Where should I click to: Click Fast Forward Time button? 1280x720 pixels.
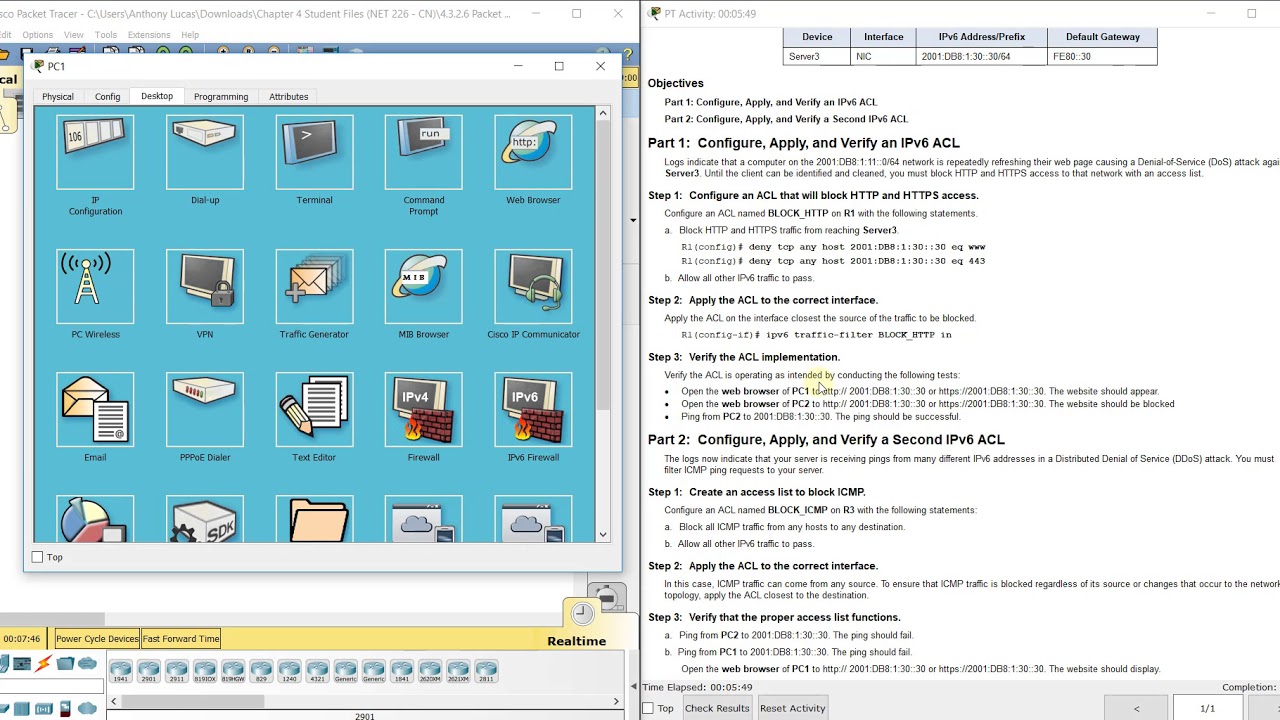tap(181, 639)
